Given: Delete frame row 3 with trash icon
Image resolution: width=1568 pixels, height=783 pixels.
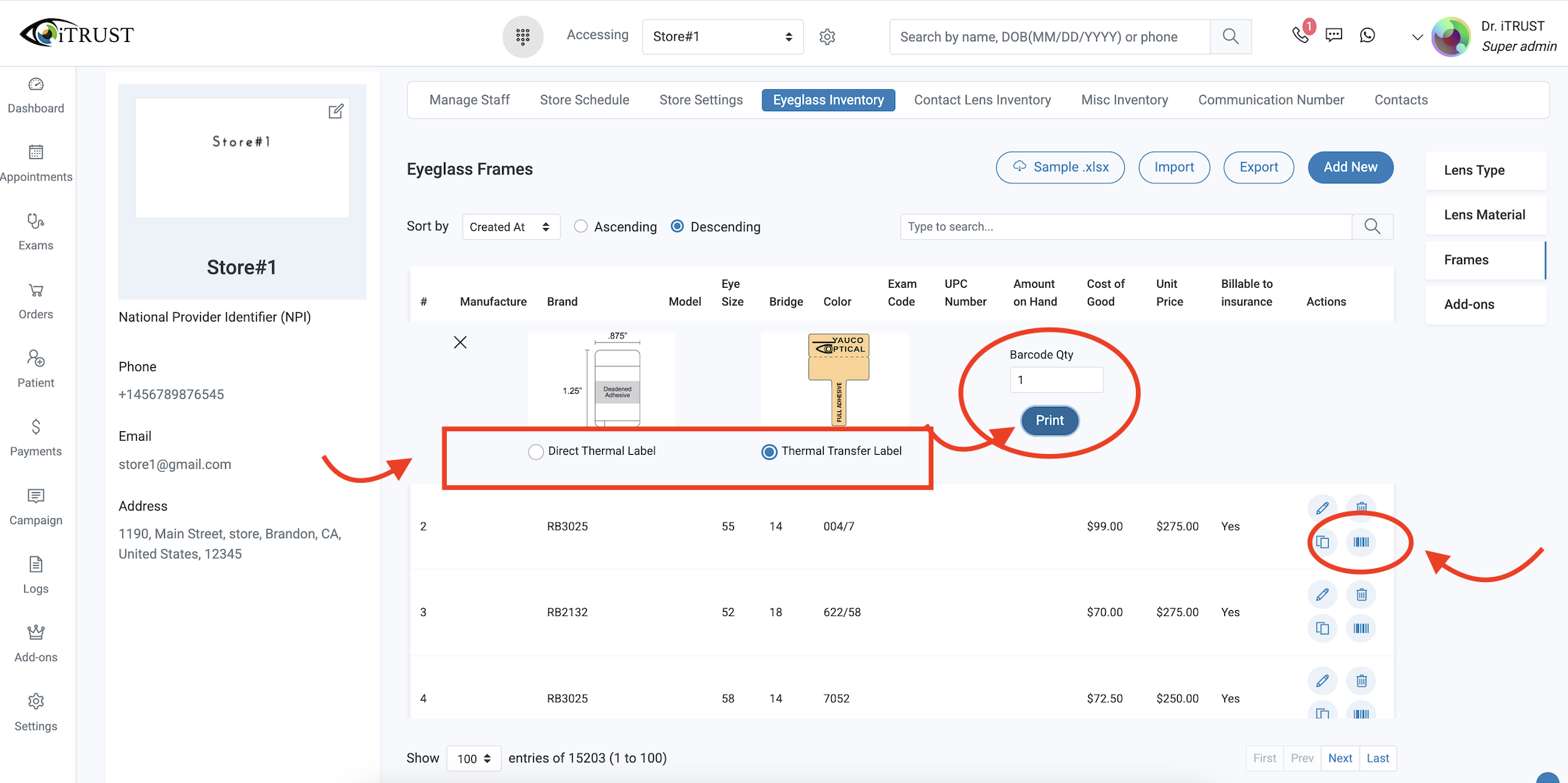Looking at the screenshot, I should pyautogui.click(x=1361, y=595).
